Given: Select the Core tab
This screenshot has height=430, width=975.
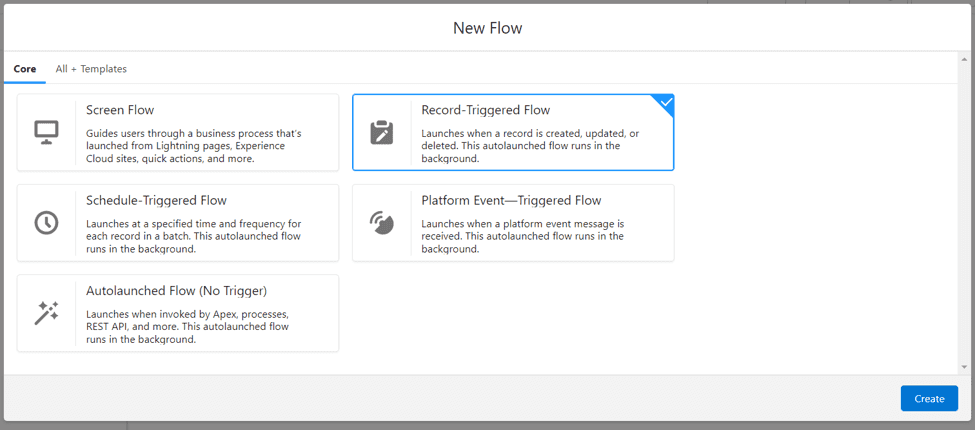Looking at the screenshot, I should 25,69.
